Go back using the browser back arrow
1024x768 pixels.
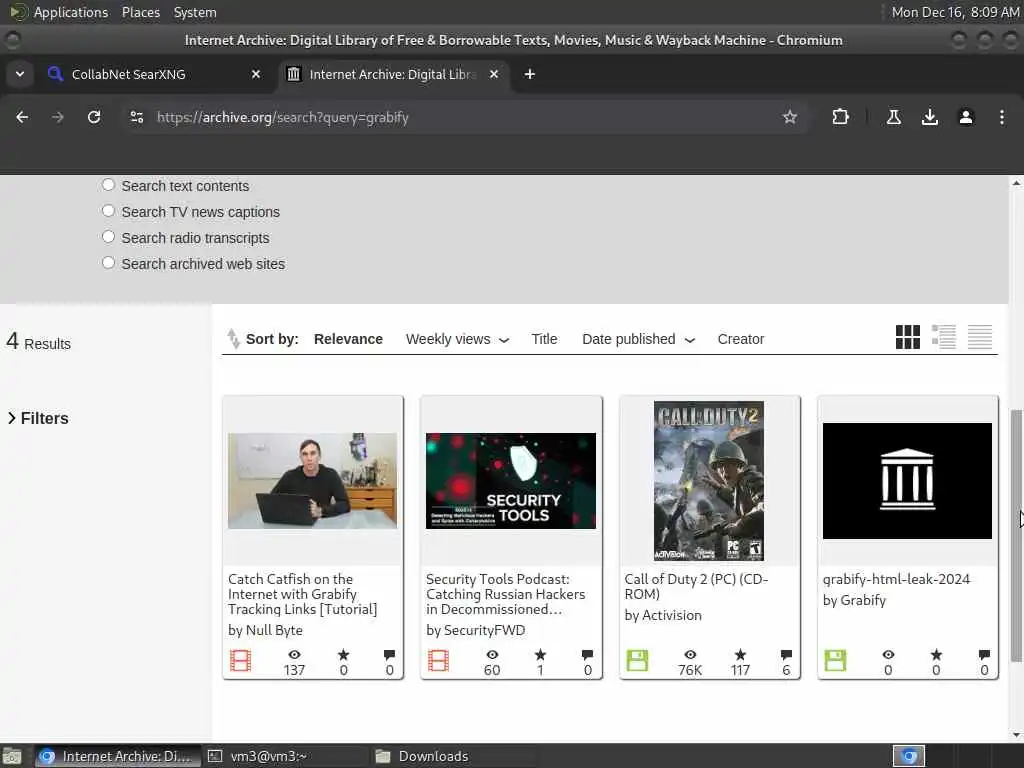(22, 117)
